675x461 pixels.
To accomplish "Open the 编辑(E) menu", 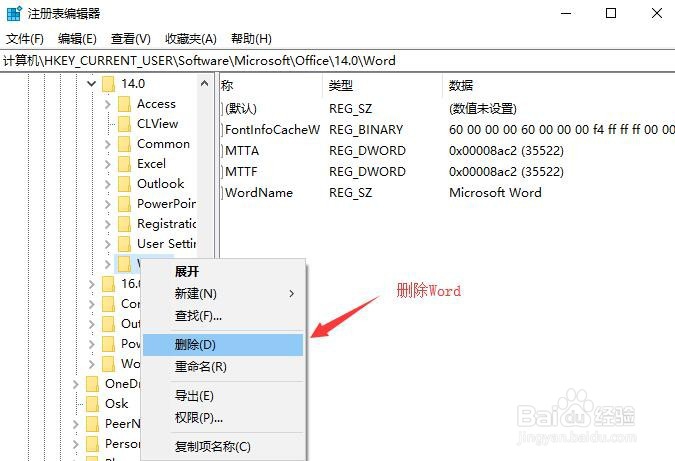I will 77,39.
